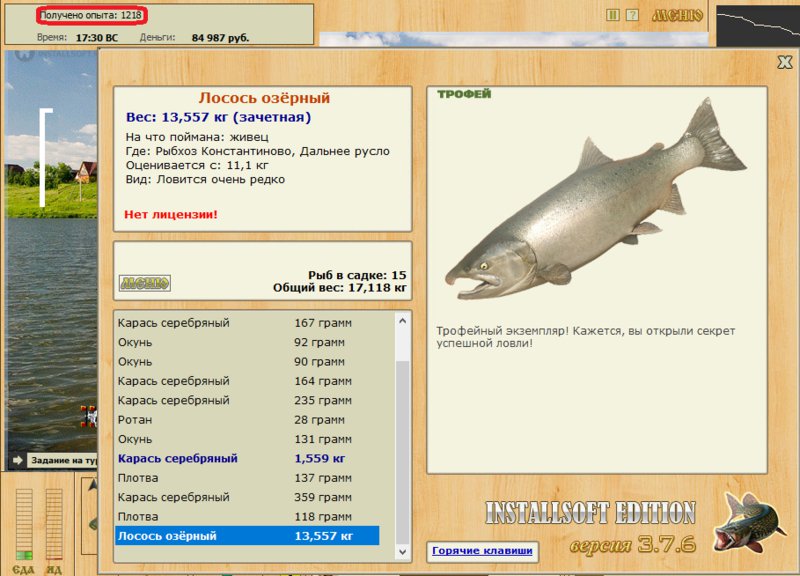This screenshot has height=576, width=800.
Task: Click the Рыб в садке: 15 count
Action: [357, 275]
